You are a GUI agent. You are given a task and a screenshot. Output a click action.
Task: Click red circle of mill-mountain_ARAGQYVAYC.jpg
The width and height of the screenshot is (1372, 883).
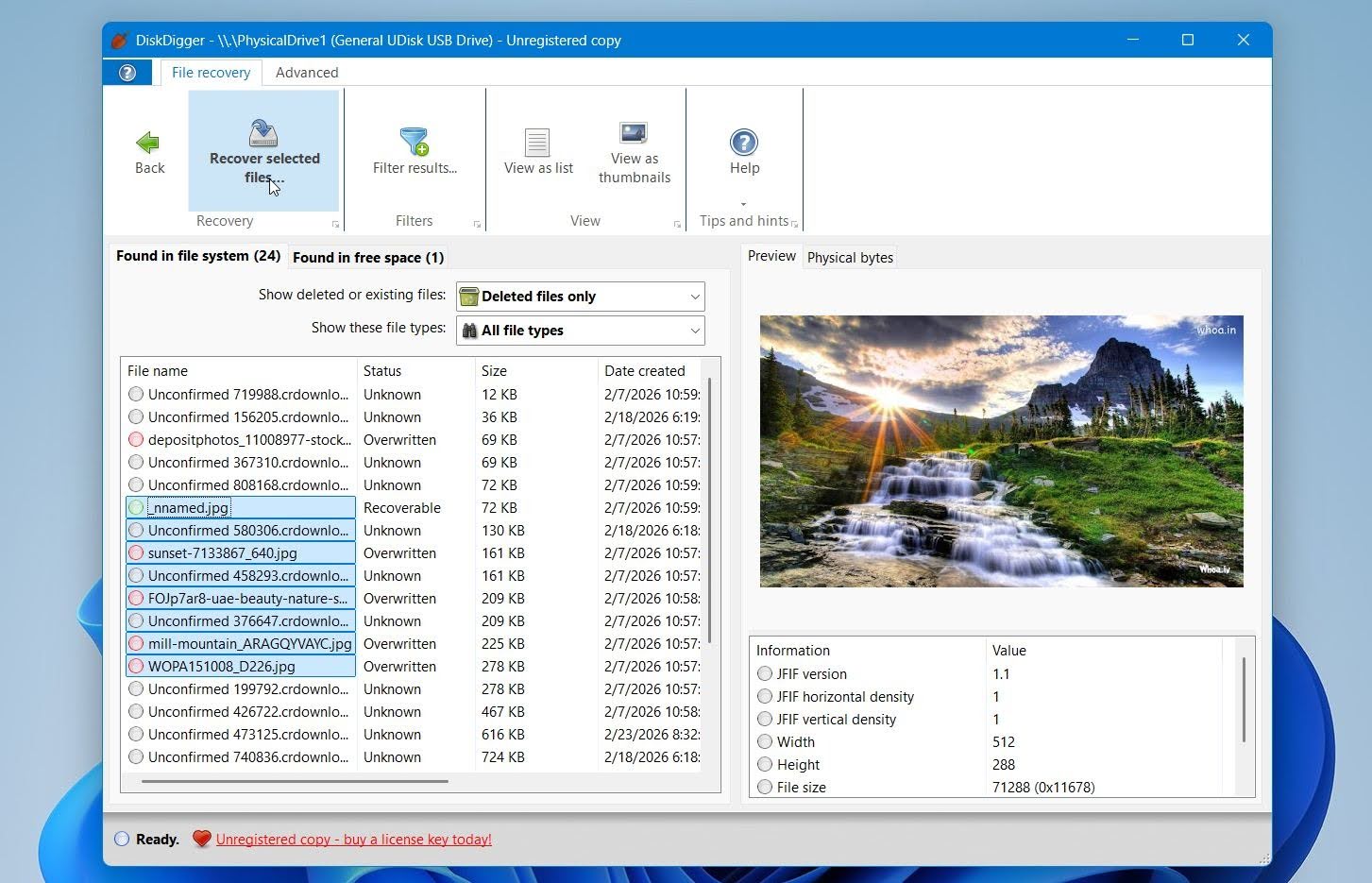coord(136,644)
